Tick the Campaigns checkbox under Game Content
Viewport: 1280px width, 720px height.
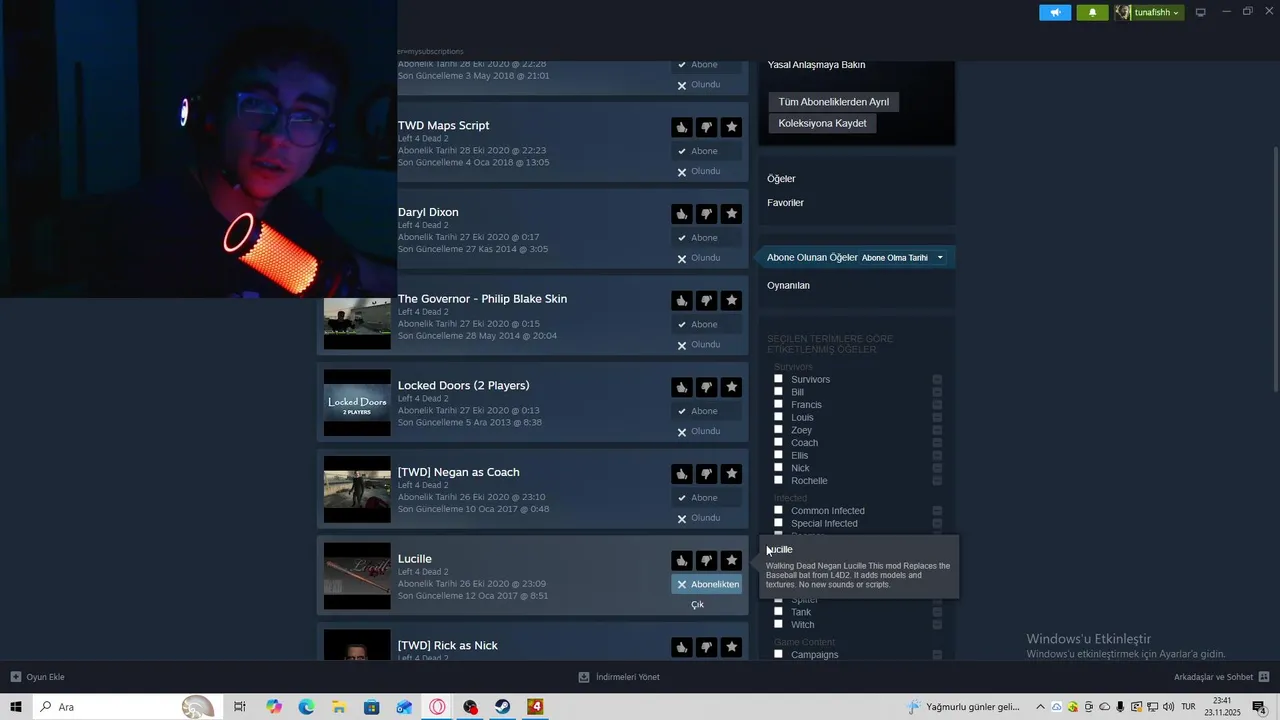click(x=778, y=654)
